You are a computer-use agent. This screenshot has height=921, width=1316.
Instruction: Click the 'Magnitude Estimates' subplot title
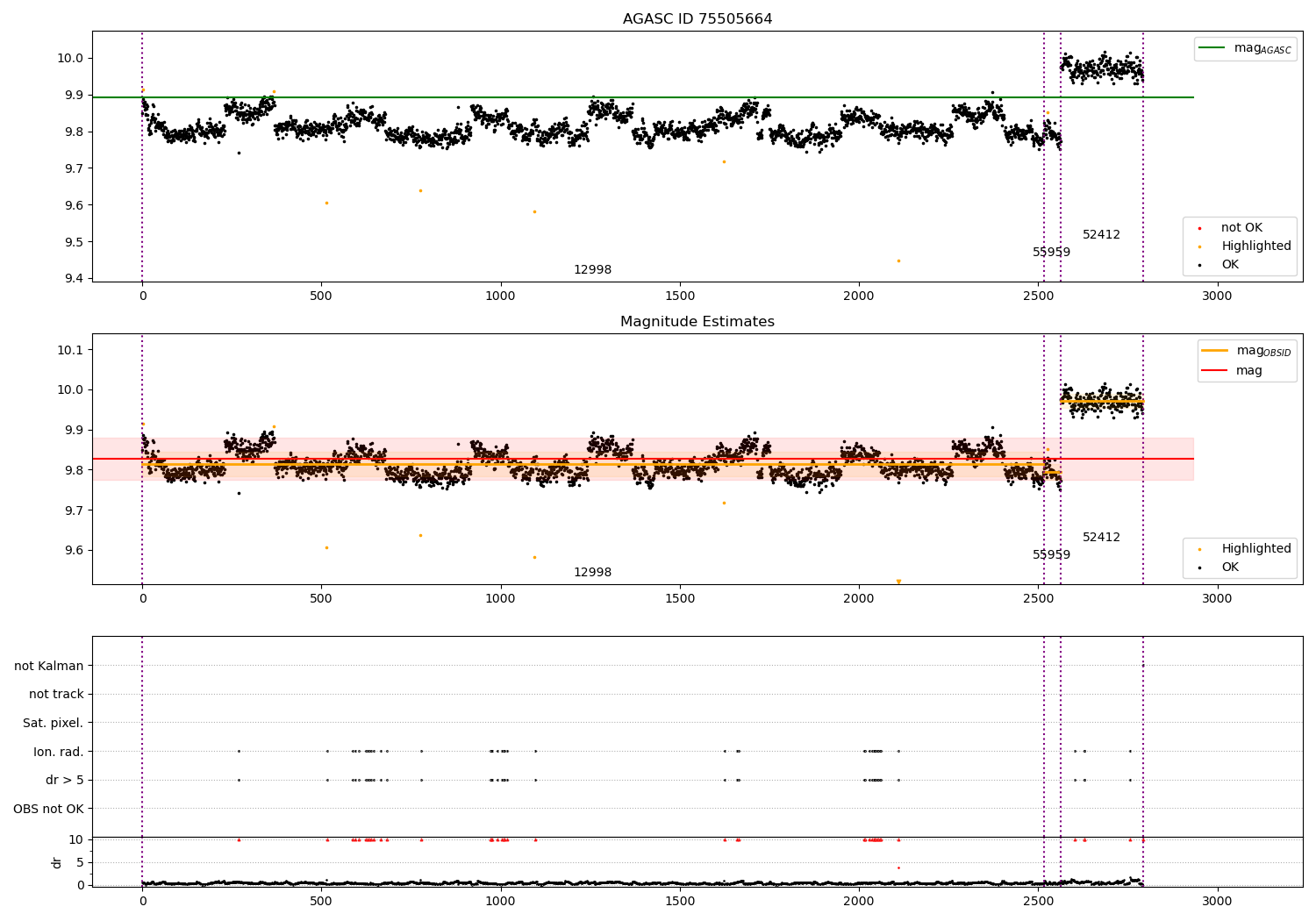697,322
